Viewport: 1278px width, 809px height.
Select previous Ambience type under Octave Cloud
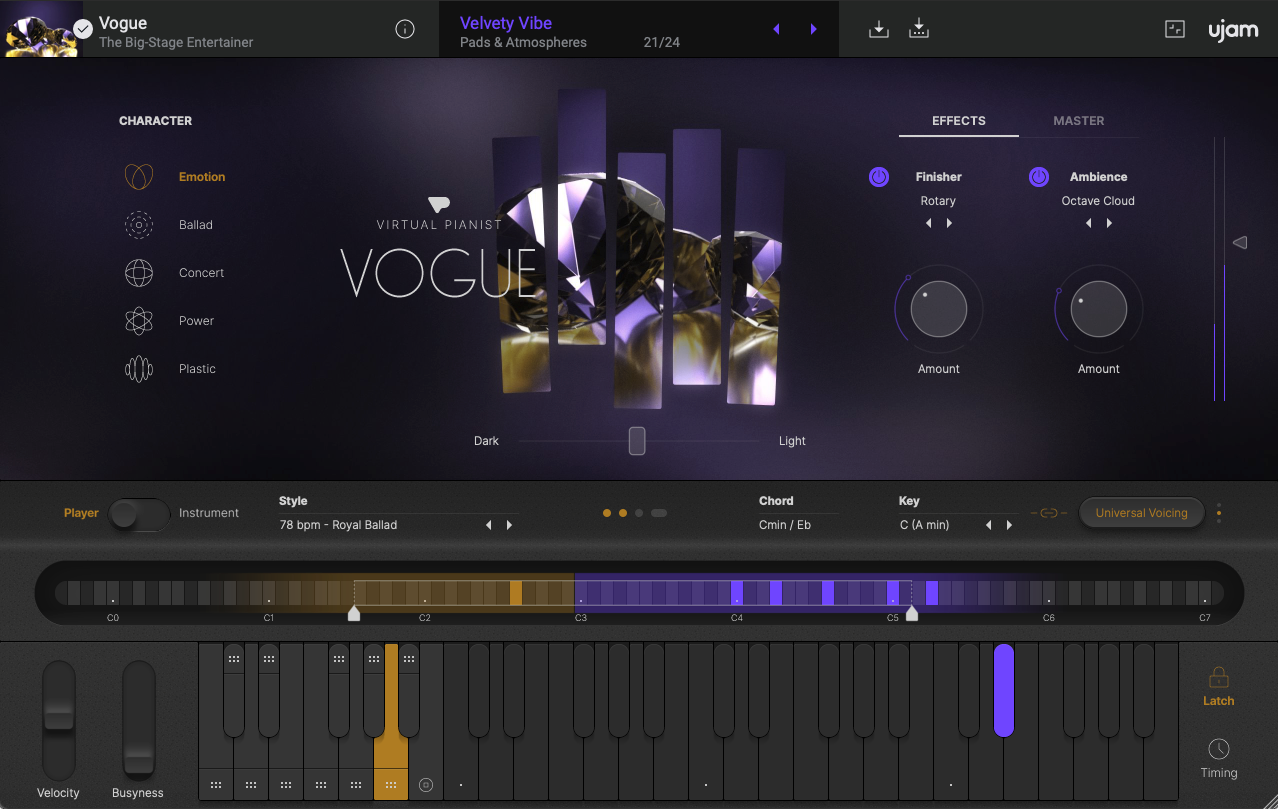(x=1088, y=223)
